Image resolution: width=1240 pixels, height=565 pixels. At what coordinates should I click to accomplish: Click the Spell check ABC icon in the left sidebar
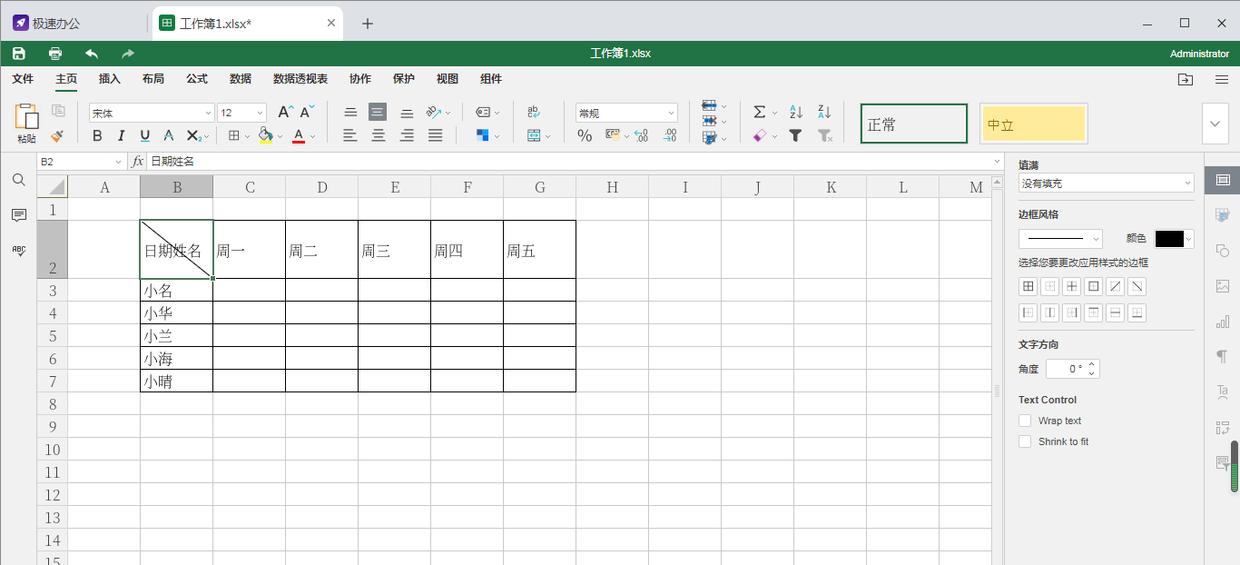pos(18,251)
